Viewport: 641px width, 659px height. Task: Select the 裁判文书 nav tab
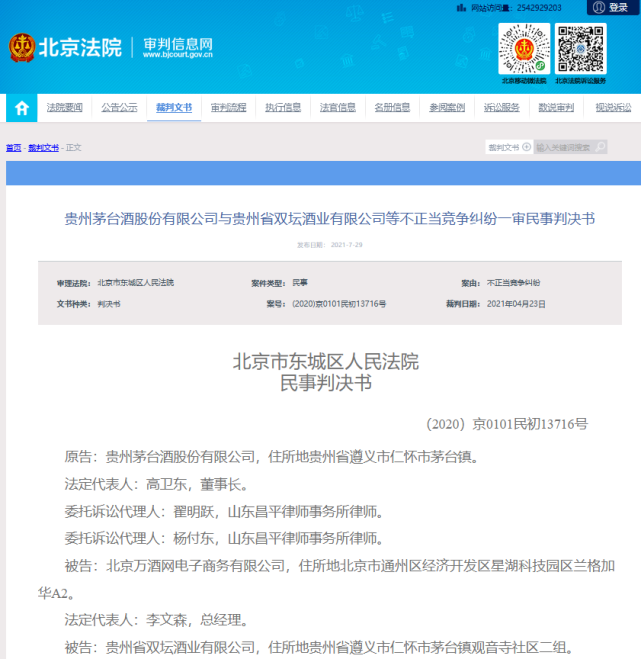[x=174, y=108]
